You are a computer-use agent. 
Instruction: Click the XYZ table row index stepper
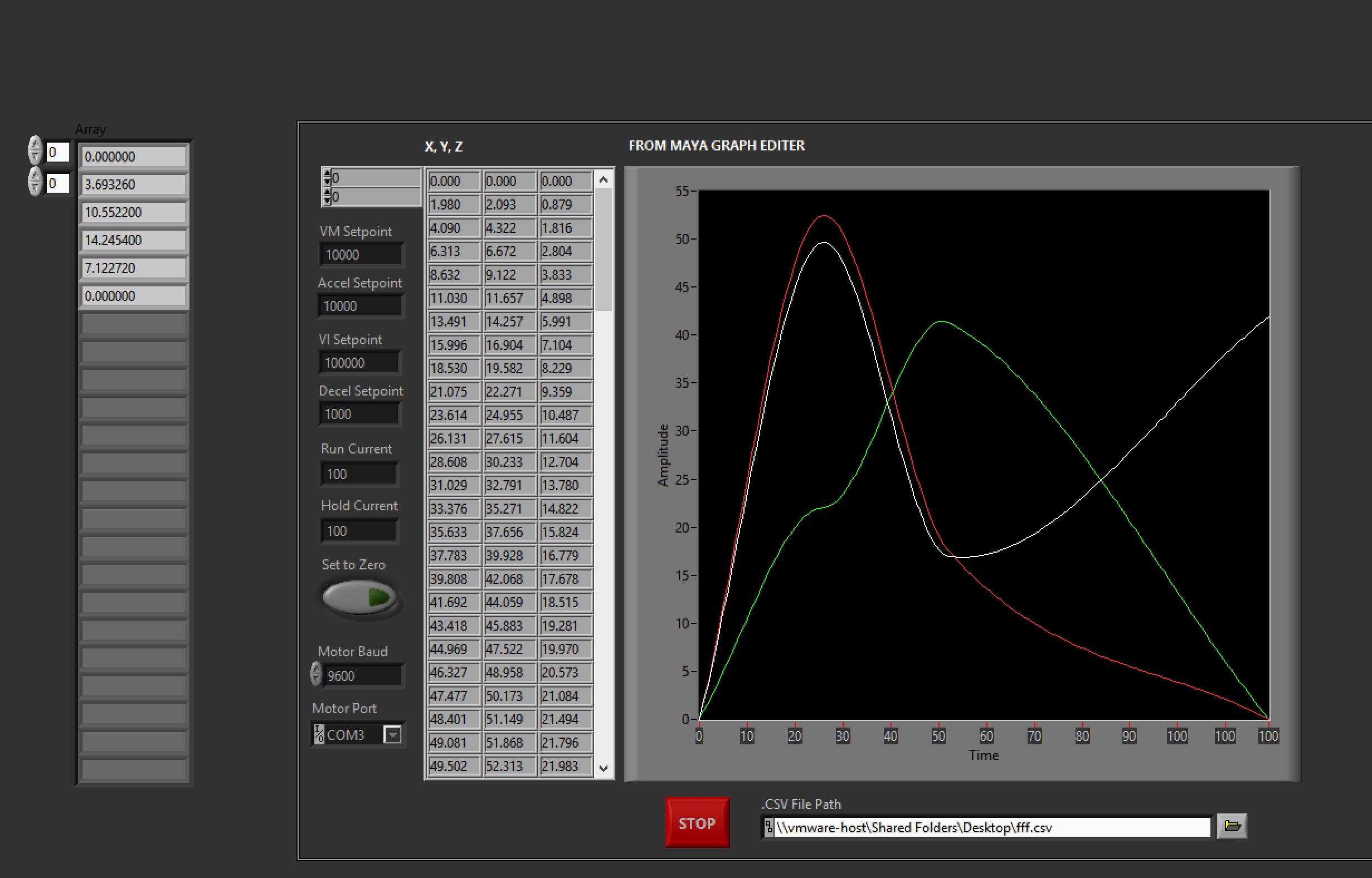tap(327, 178)
